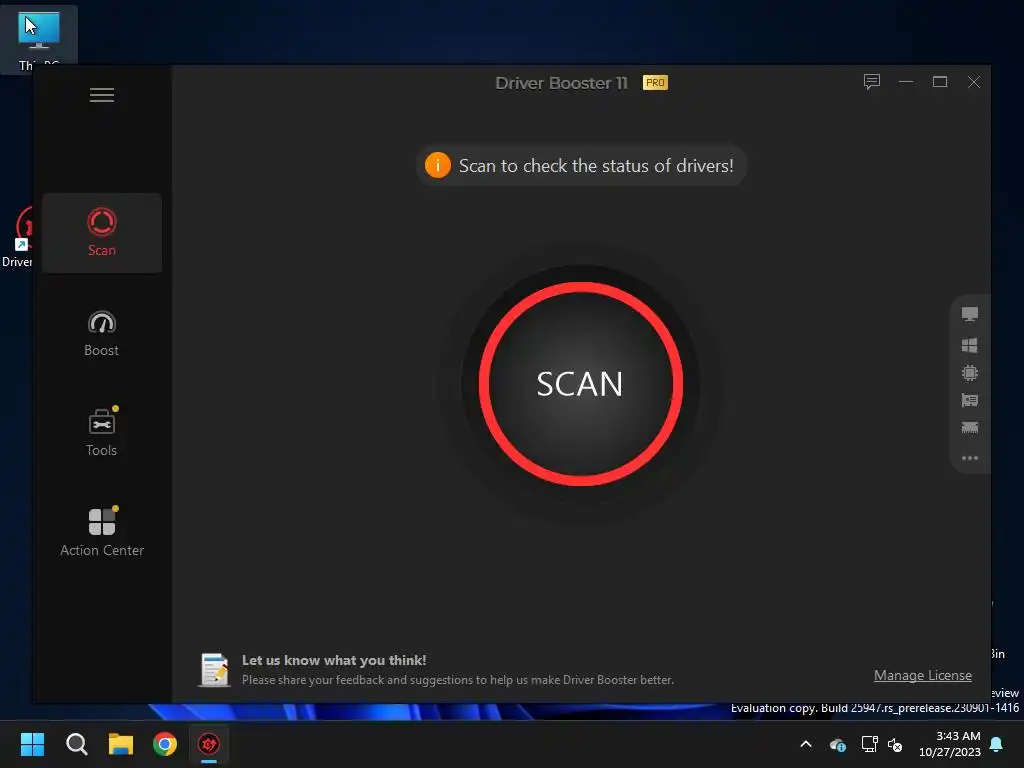Show memory module info icon
Viewport: 1024px width, 768px height.
(970, 428)
